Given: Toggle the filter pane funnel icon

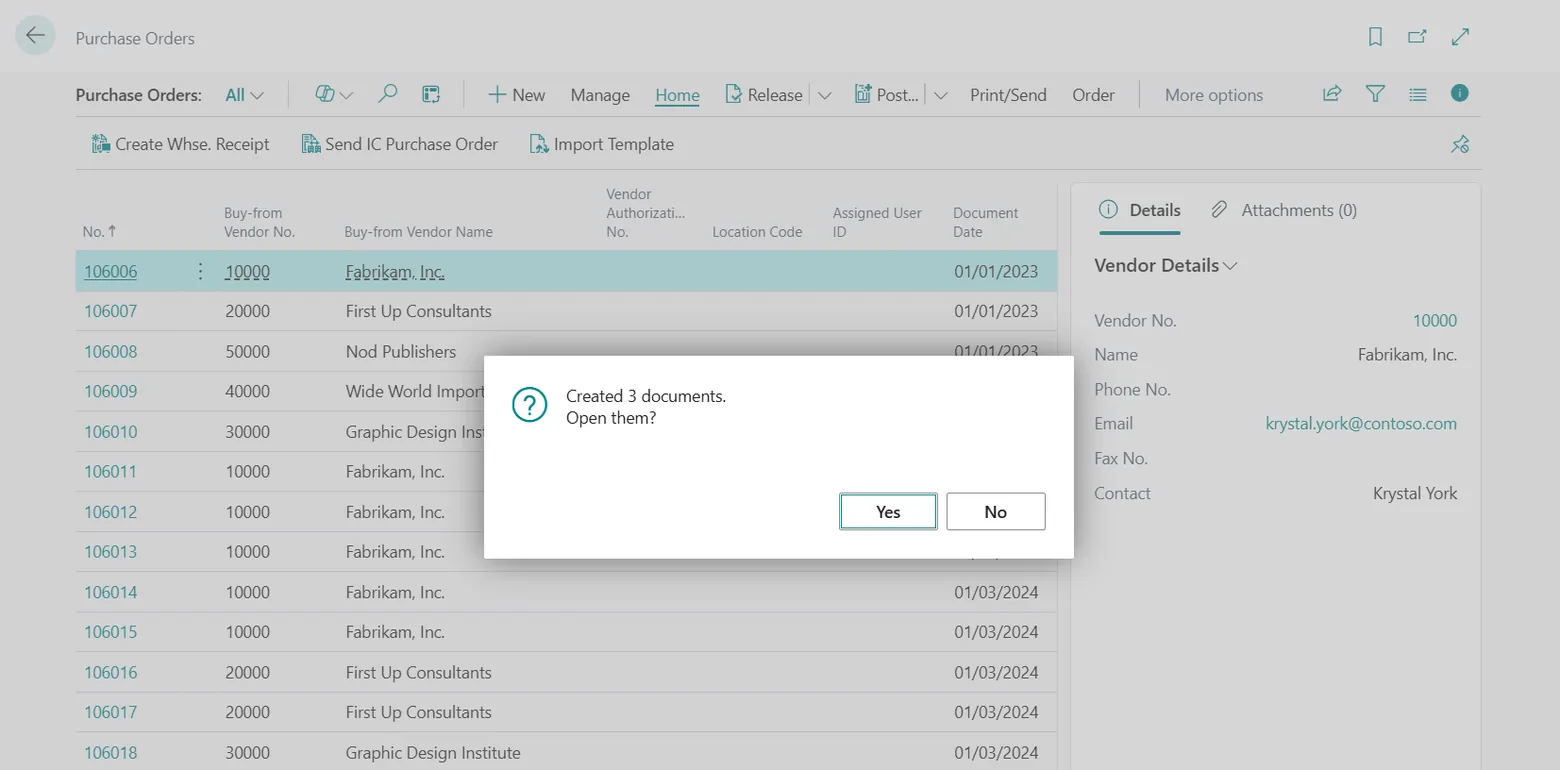Looking at the screenshot, I should tap(1375, 94).
